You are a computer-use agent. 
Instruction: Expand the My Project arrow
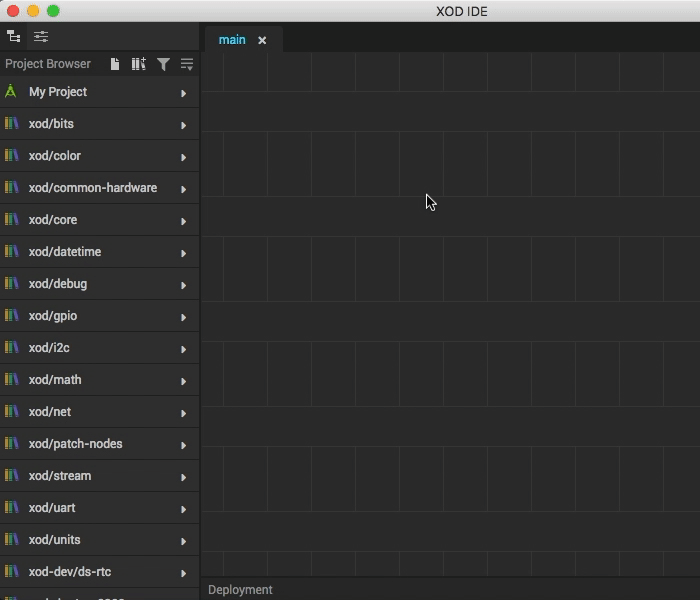[183, 93]
